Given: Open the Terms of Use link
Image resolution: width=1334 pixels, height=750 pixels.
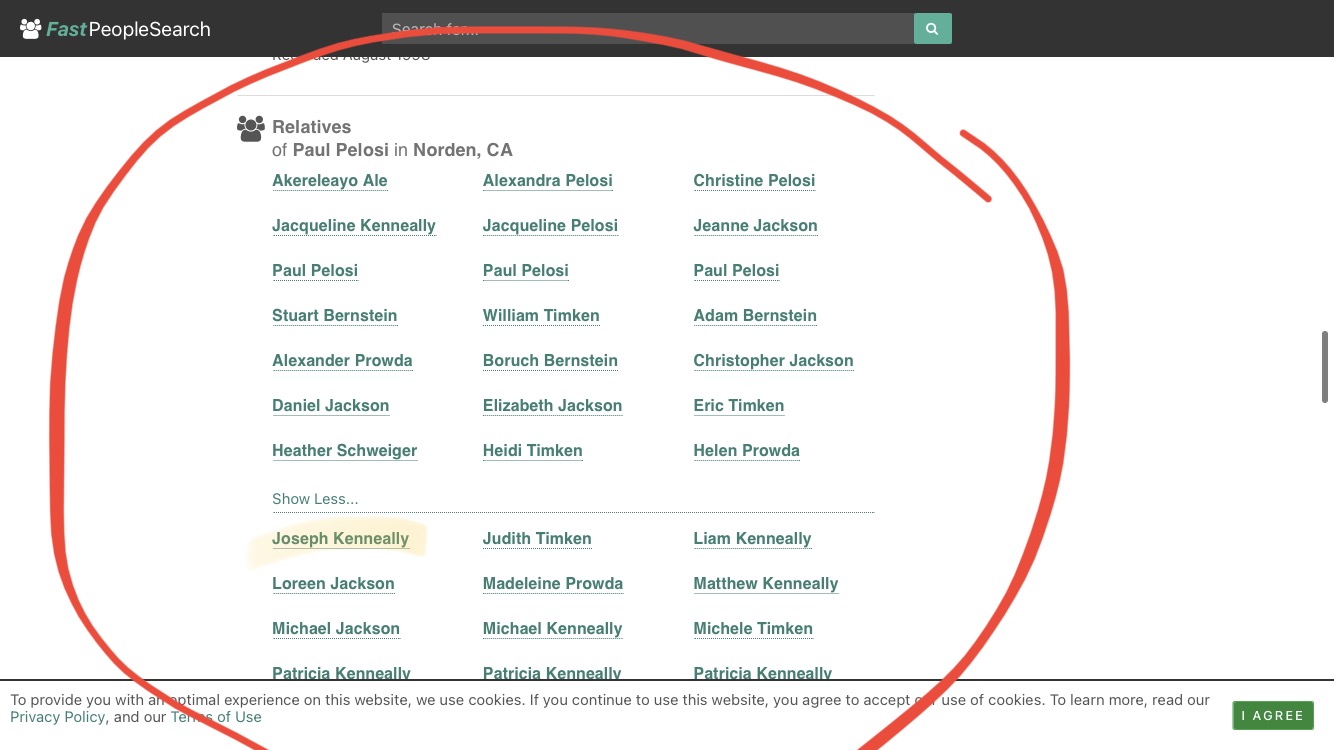Looking at the screenshot, I should [x=216, y=717].
